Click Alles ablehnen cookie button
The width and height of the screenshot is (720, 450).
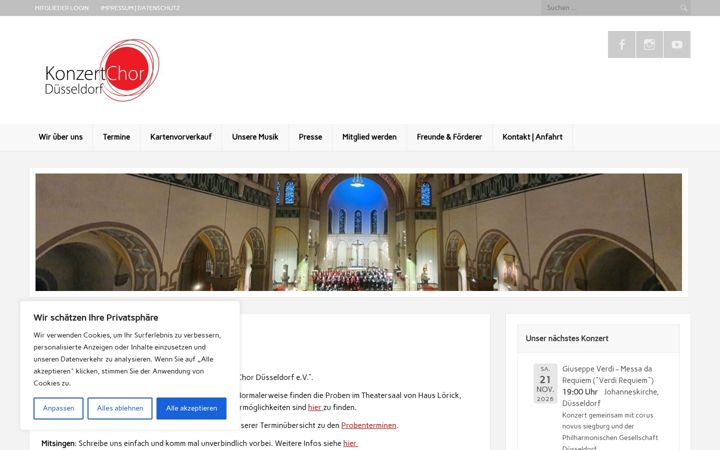coord(120,408)
